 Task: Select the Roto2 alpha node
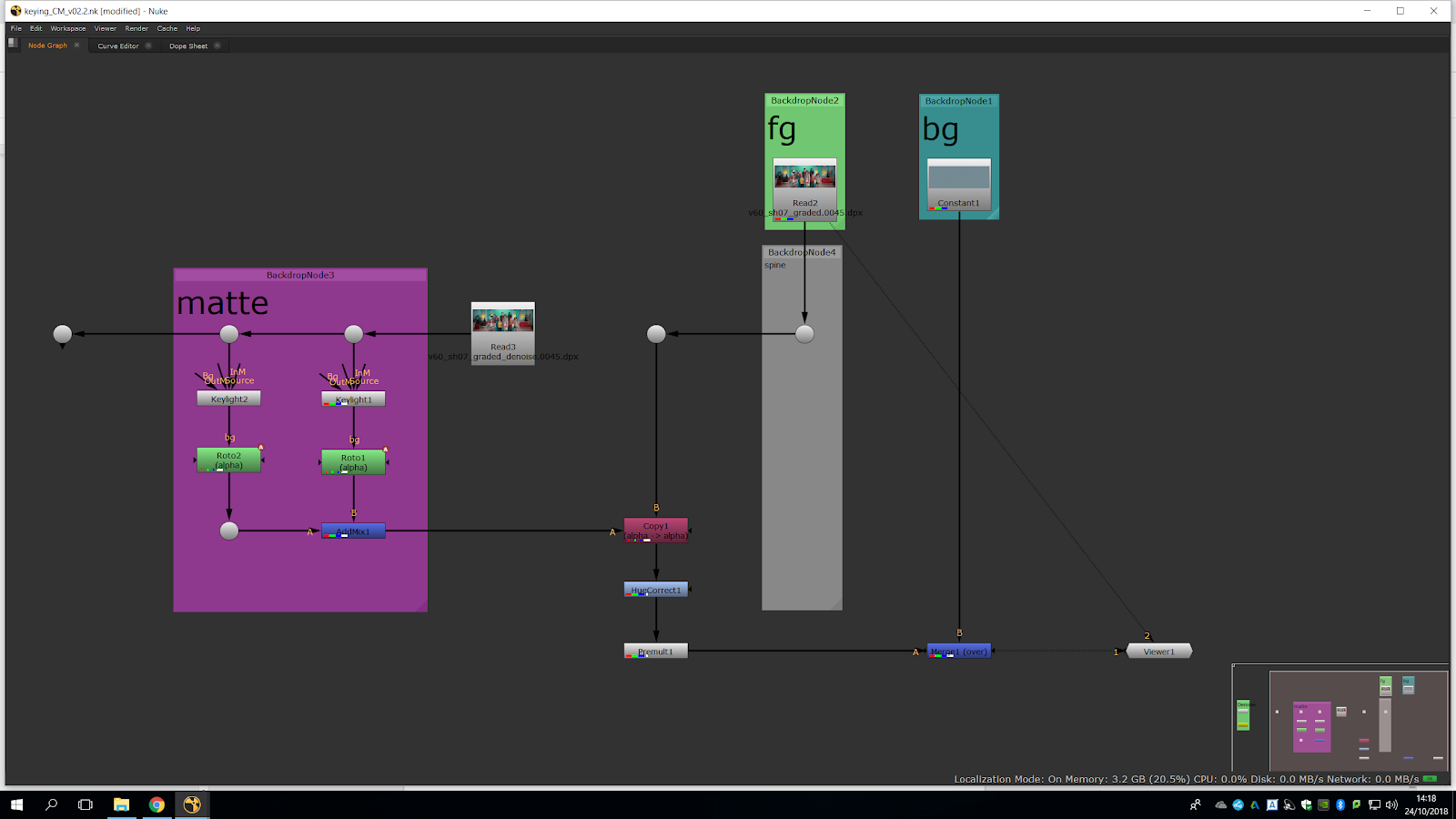228,460
